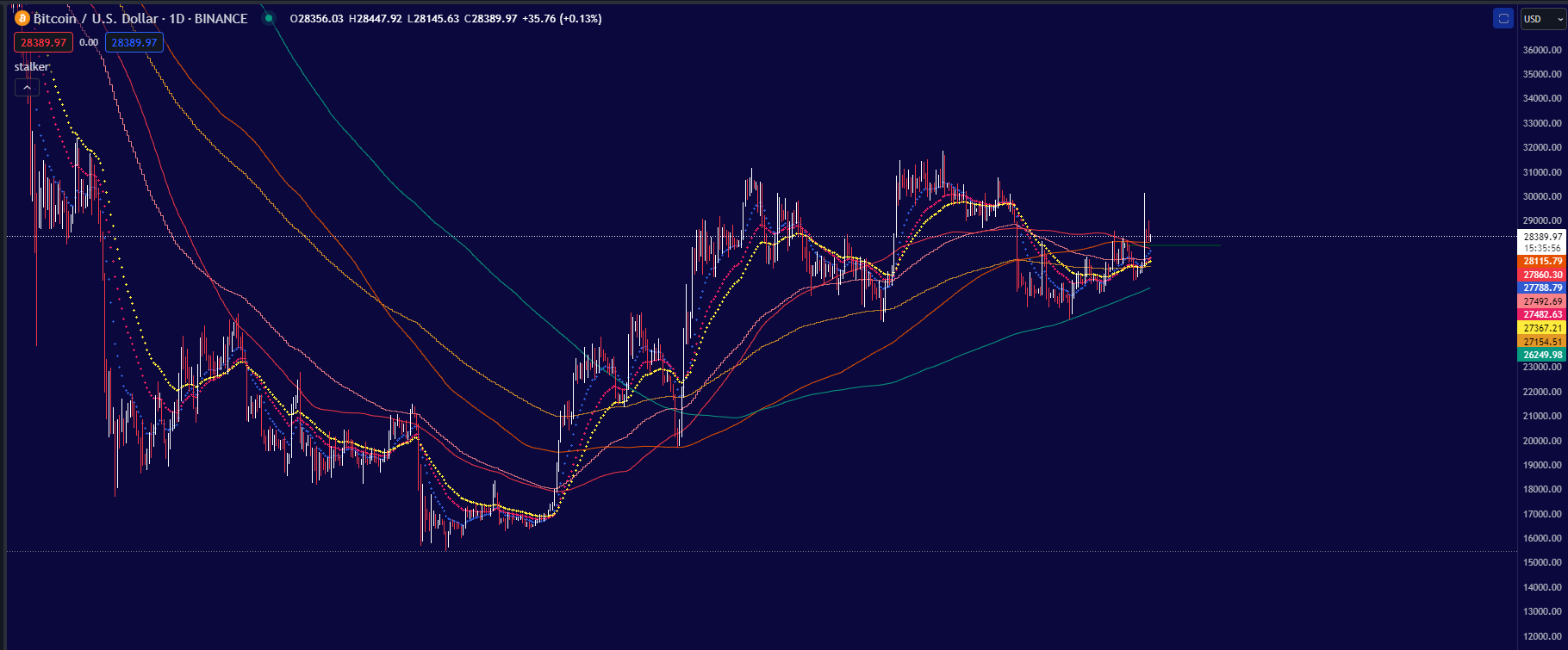This screenshot has width=1568, height=650.
Task: Click the 32000.00 price scale mark
Action: pyautogui.click(x=1542, y=147)
